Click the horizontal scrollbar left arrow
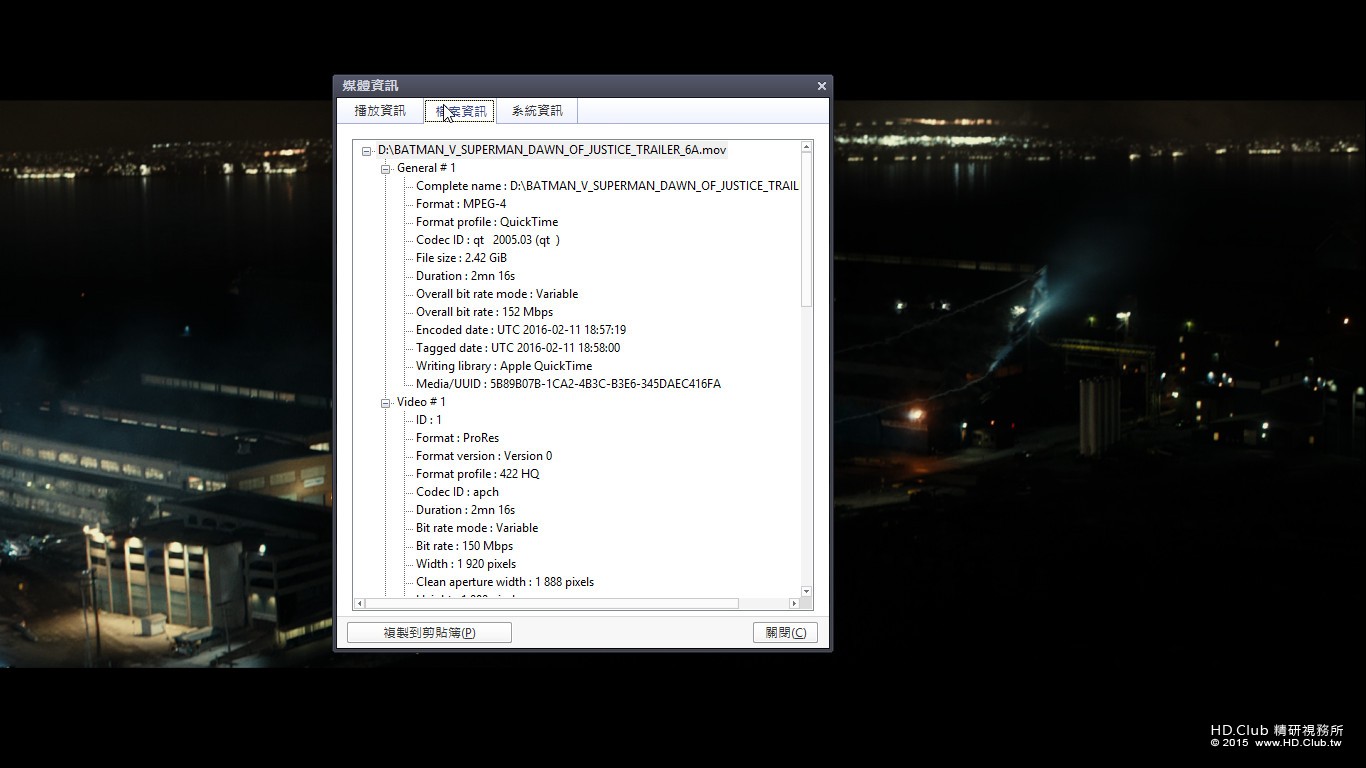1366x768 pixels. pos(360,603)
